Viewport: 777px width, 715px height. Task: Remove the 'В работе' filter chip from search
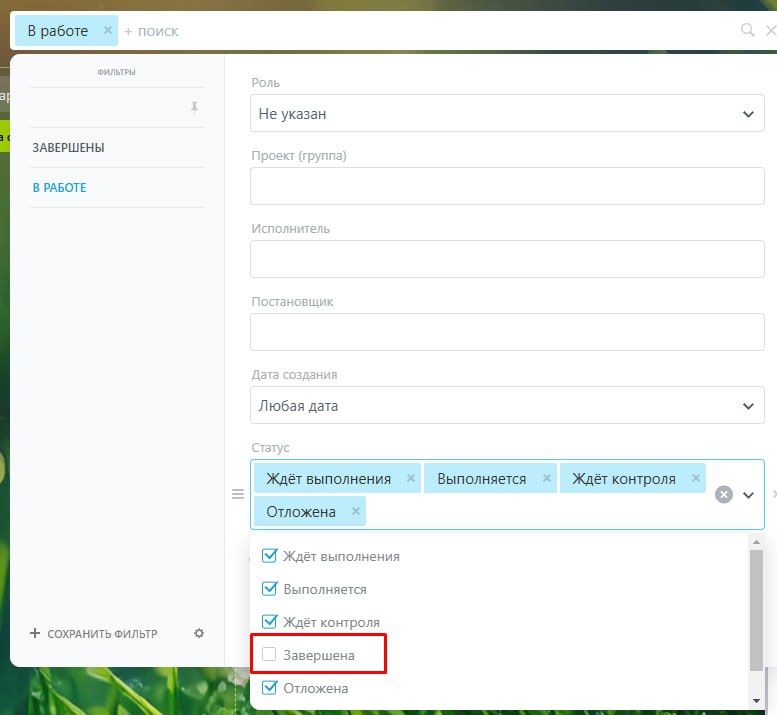108,30
